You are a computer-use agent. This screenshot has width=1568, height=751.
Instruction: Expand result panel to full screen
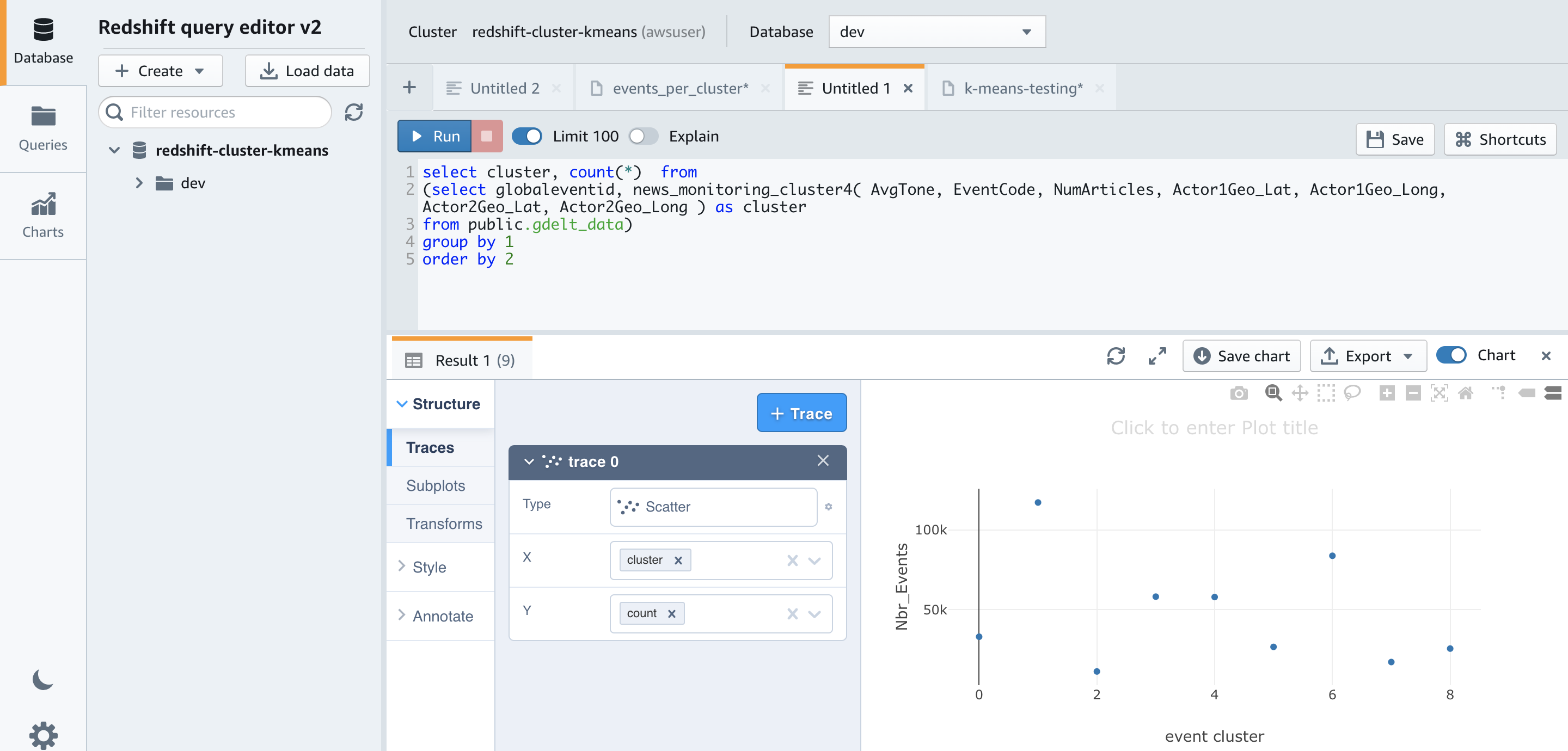click(x=1157, y=356)
